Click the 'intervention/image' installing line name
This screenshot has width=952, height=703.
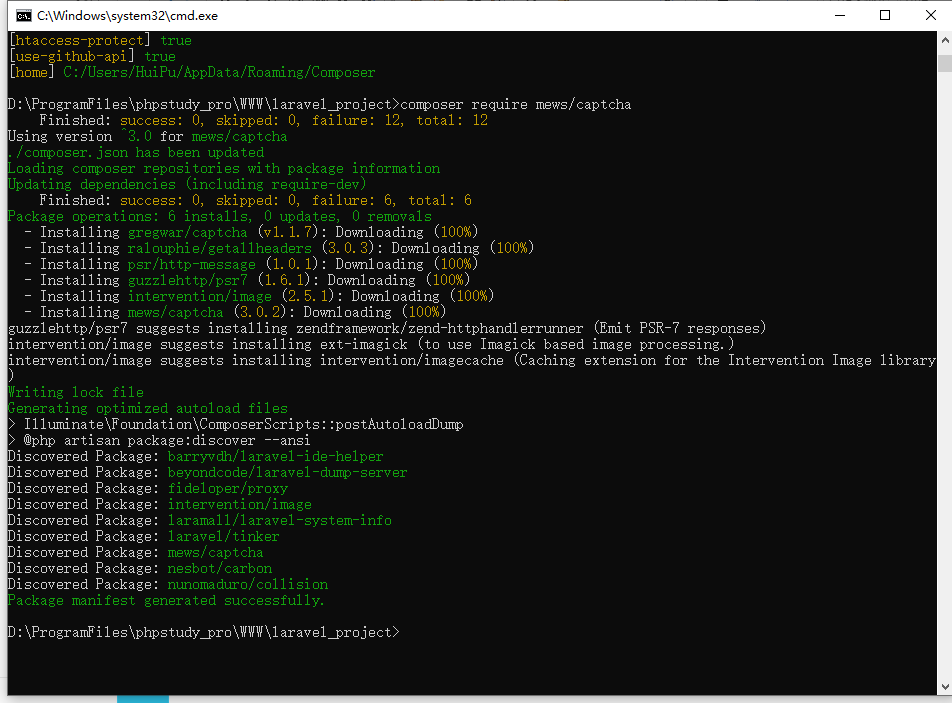tap(200, 296)
